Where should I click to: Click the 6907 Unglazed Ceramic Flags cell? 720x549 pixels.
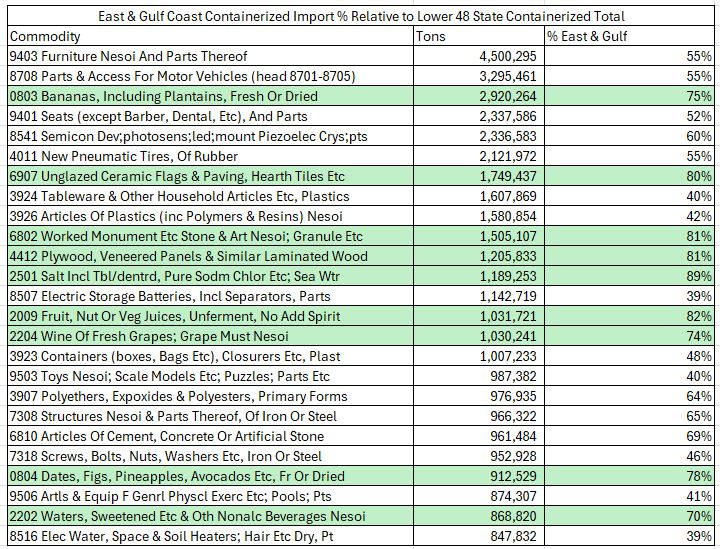[176, 176]
